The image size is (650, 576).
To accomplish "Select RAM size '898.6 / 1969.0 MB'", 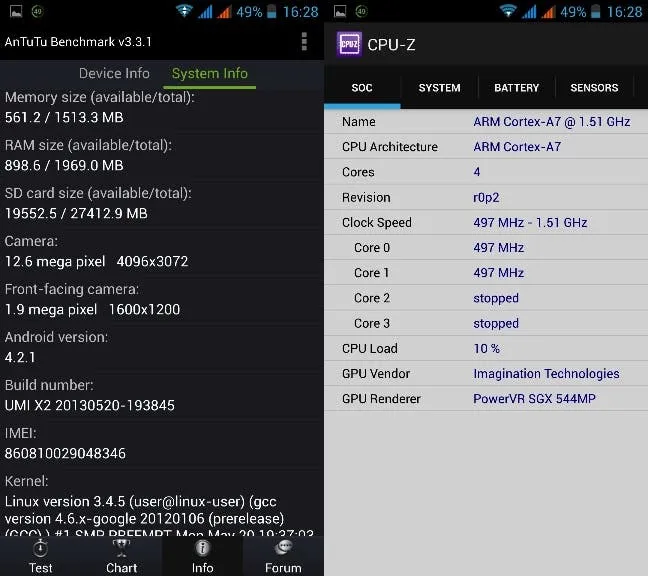I will [64, 165].
